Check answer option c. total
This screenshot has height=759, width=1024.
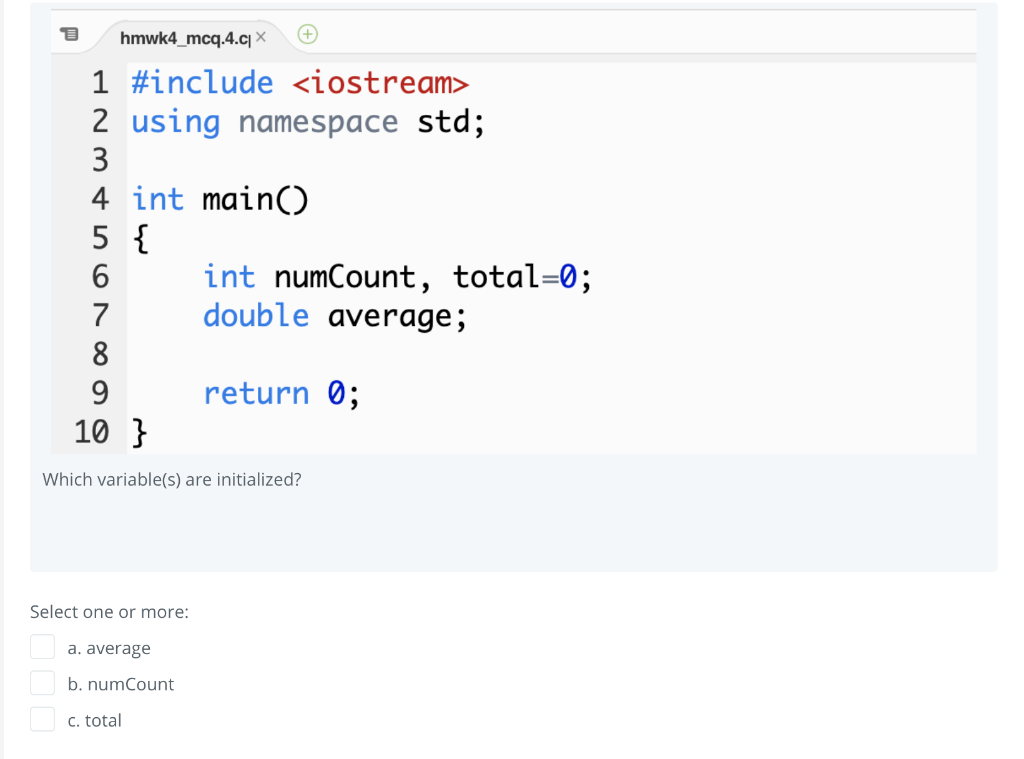pos(42,718)
